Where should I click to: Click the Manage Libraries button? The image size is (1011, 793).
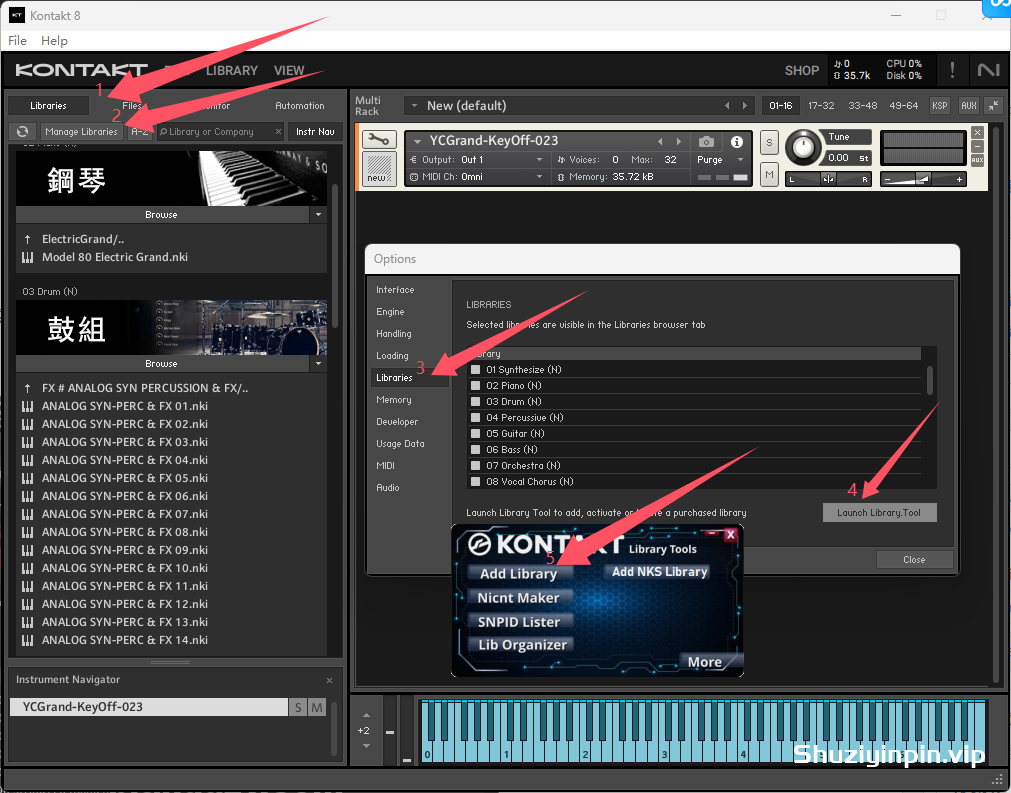coord(81,132)
